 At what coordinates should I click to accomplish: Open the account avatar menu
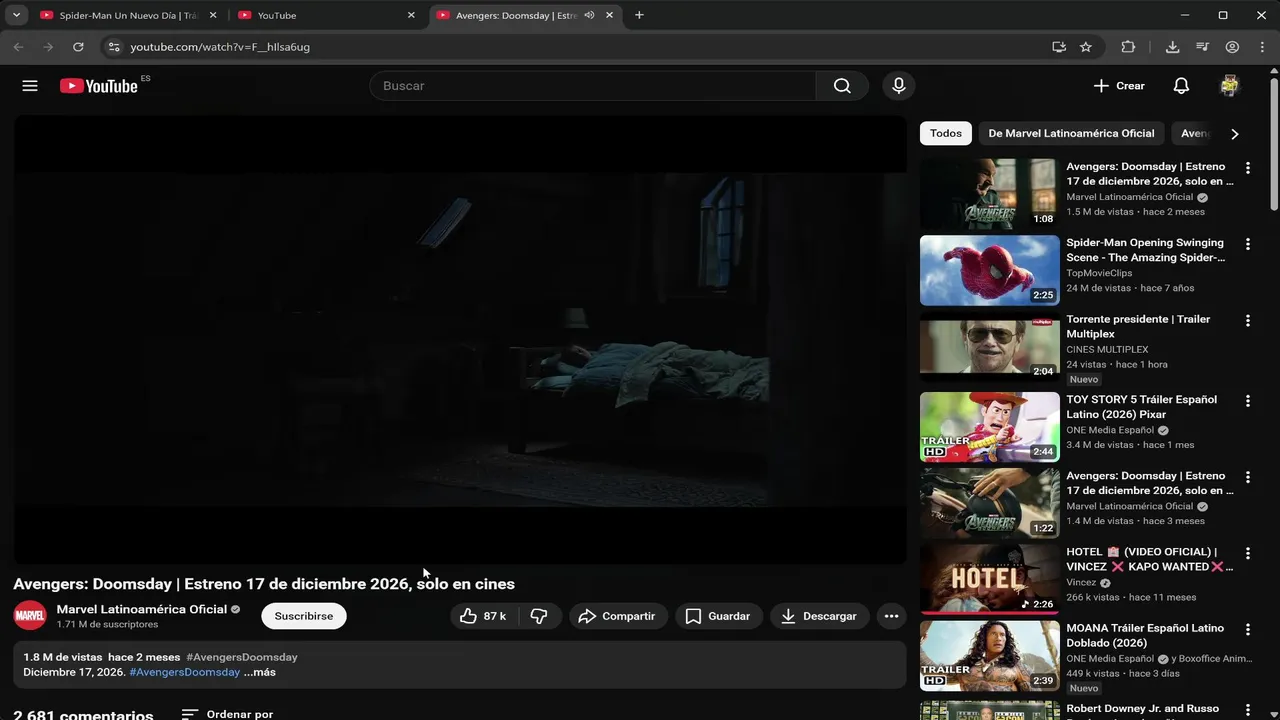coord(1230,86)
